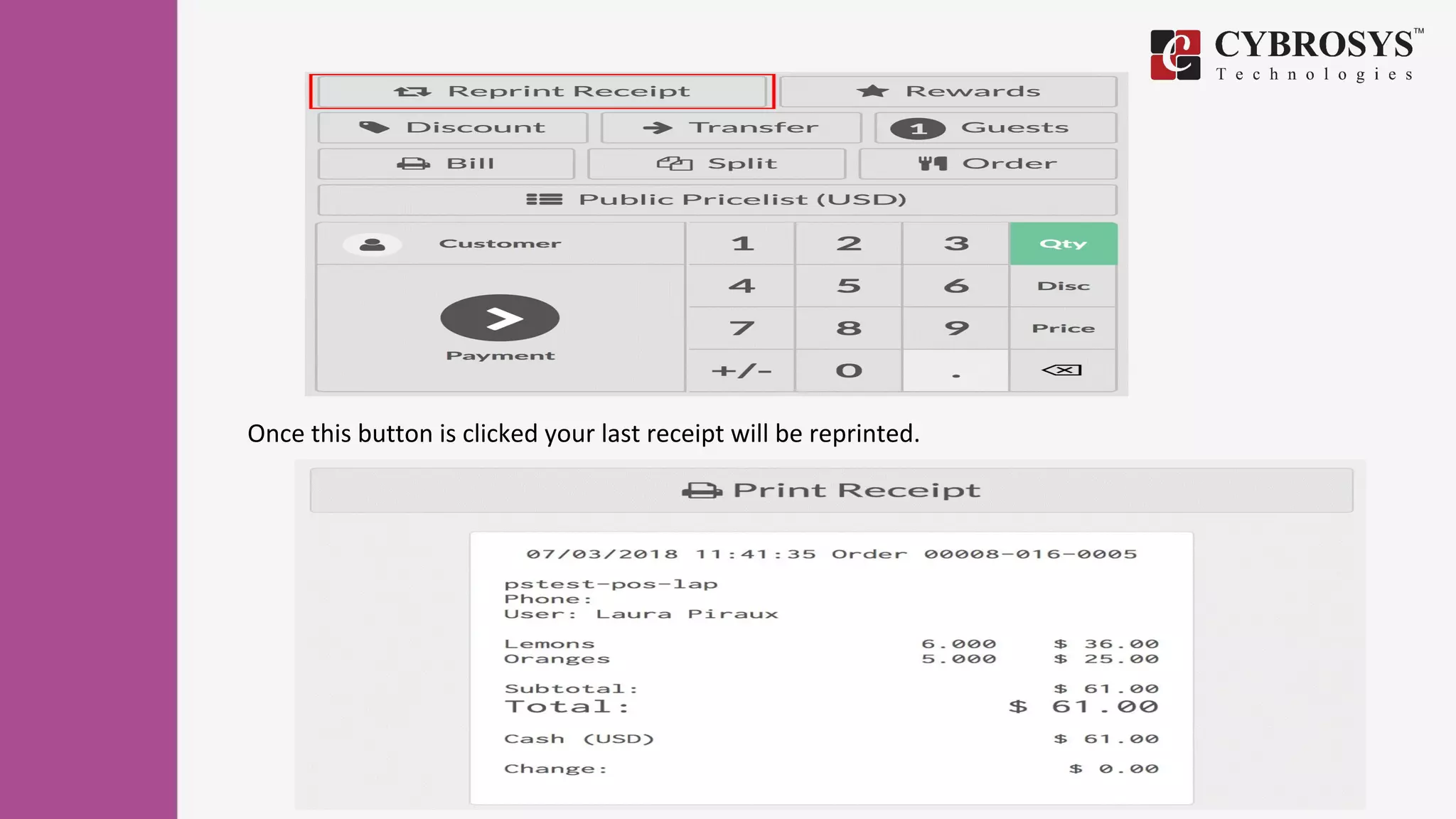Tap numpad key 2
This screenshot has width=1456, height=819.
(849, 244)
